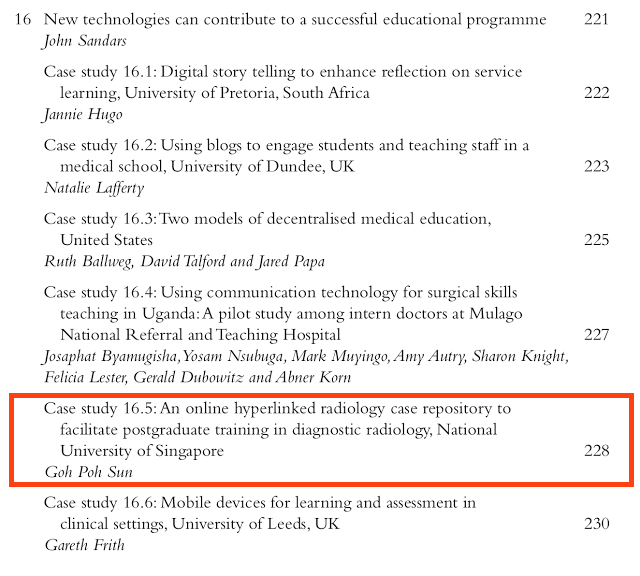
Task: Select author name John Sandars
Action: pos(84,41)
